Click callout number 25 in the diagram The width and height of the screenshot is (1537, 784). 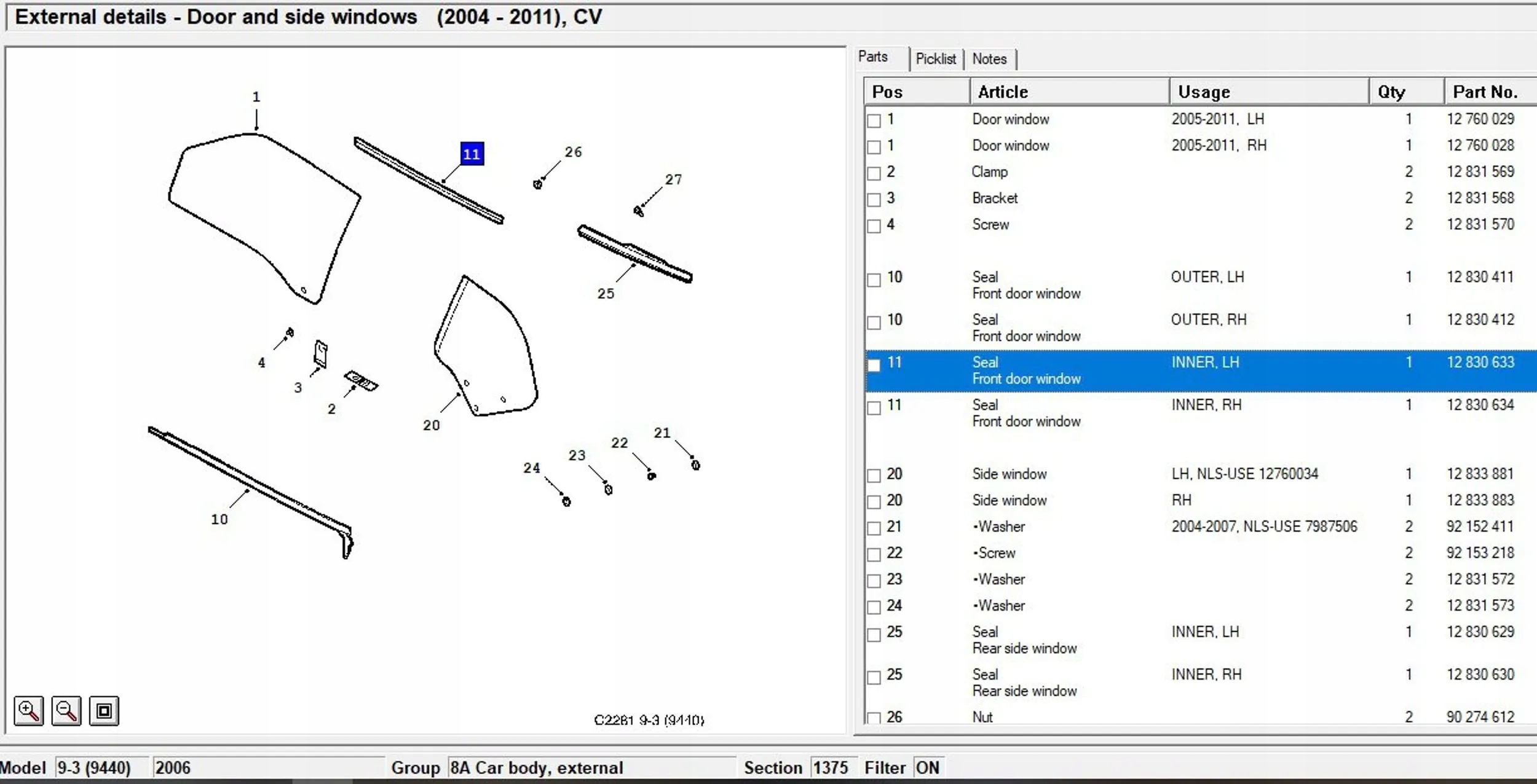[606, 294]
